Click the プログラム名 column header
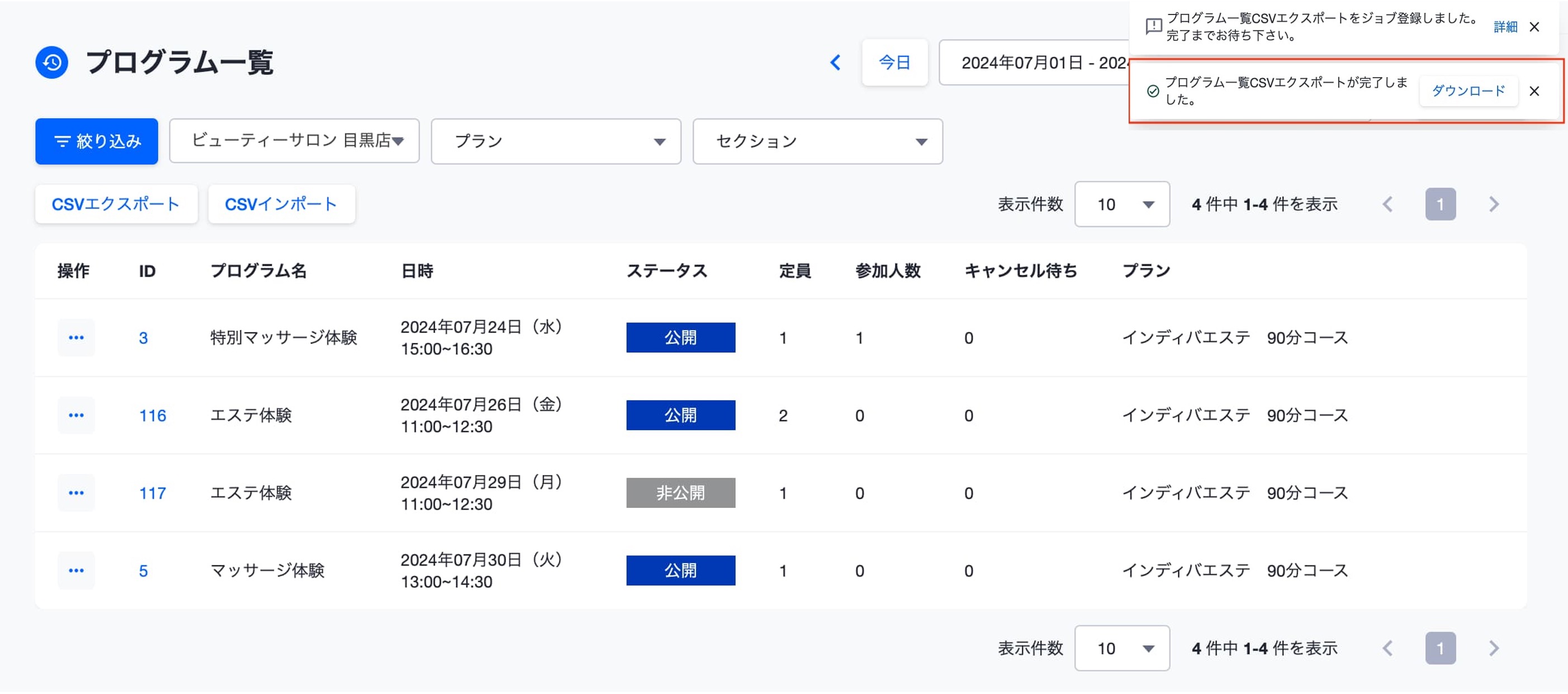 point(258,271)
